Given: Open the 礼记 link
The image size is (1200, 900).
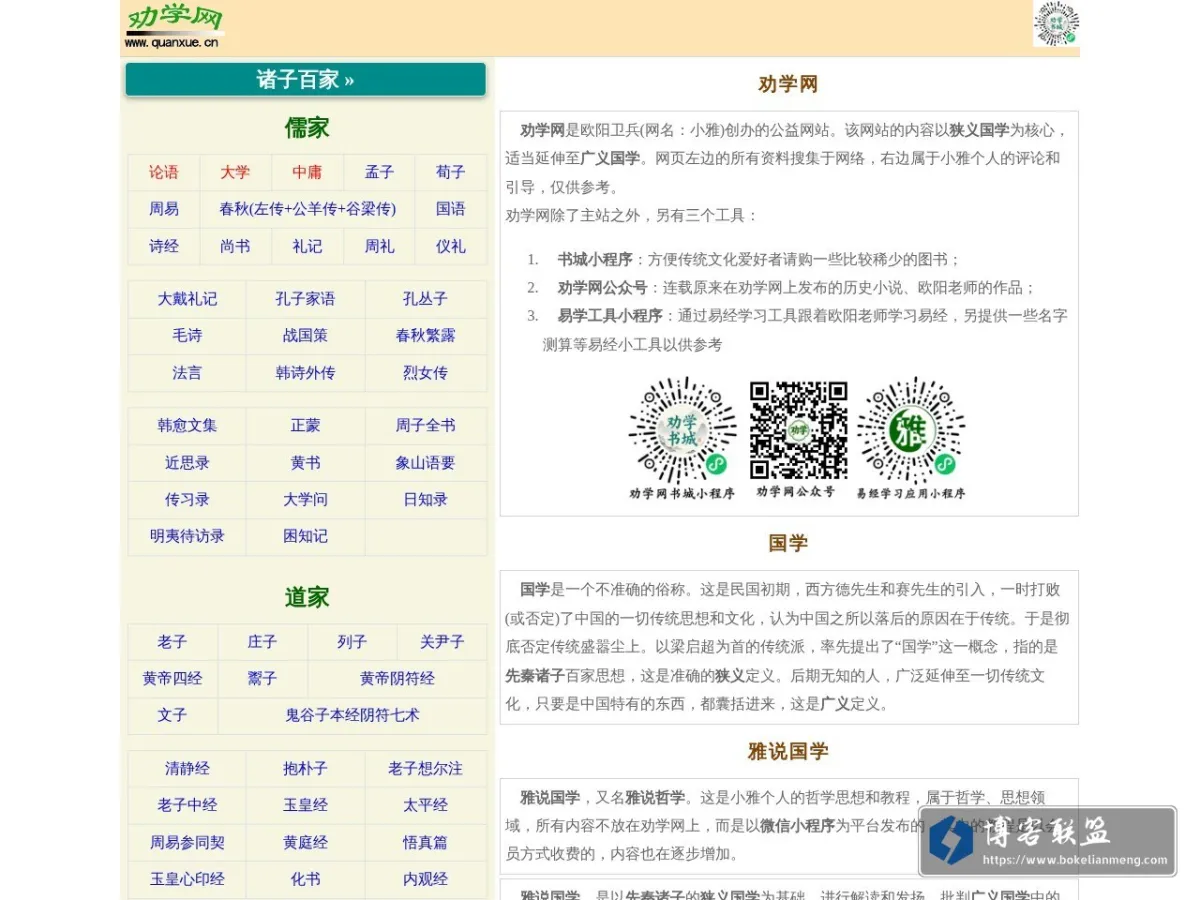Looking at the screenshot, I should coord(307,246).
